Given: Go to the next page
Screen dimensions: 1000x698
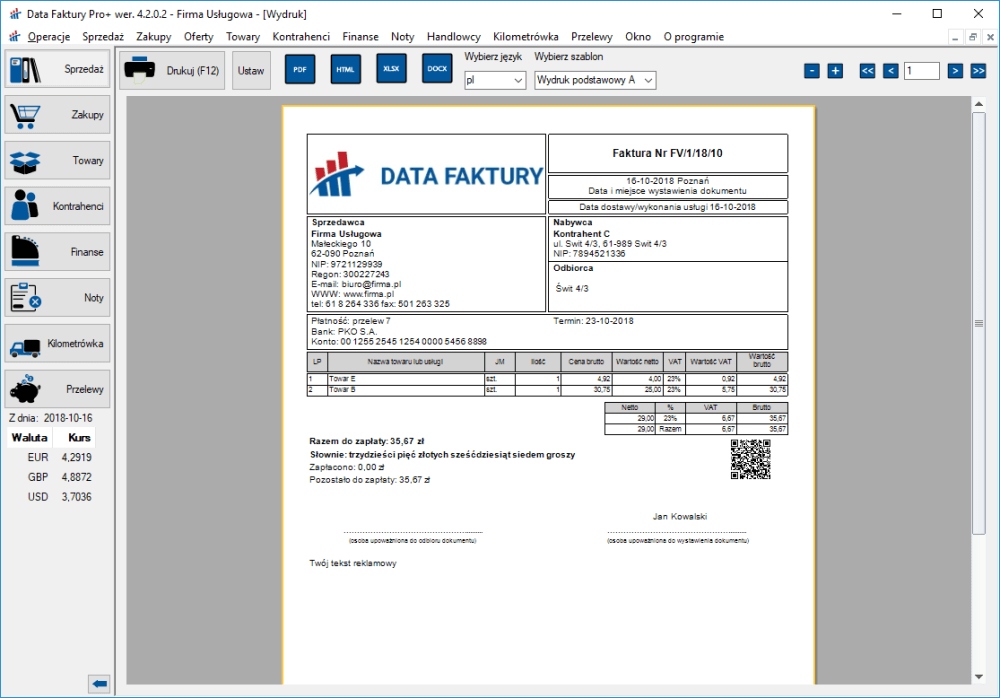Looking at the screenshot, I should 955,71.
